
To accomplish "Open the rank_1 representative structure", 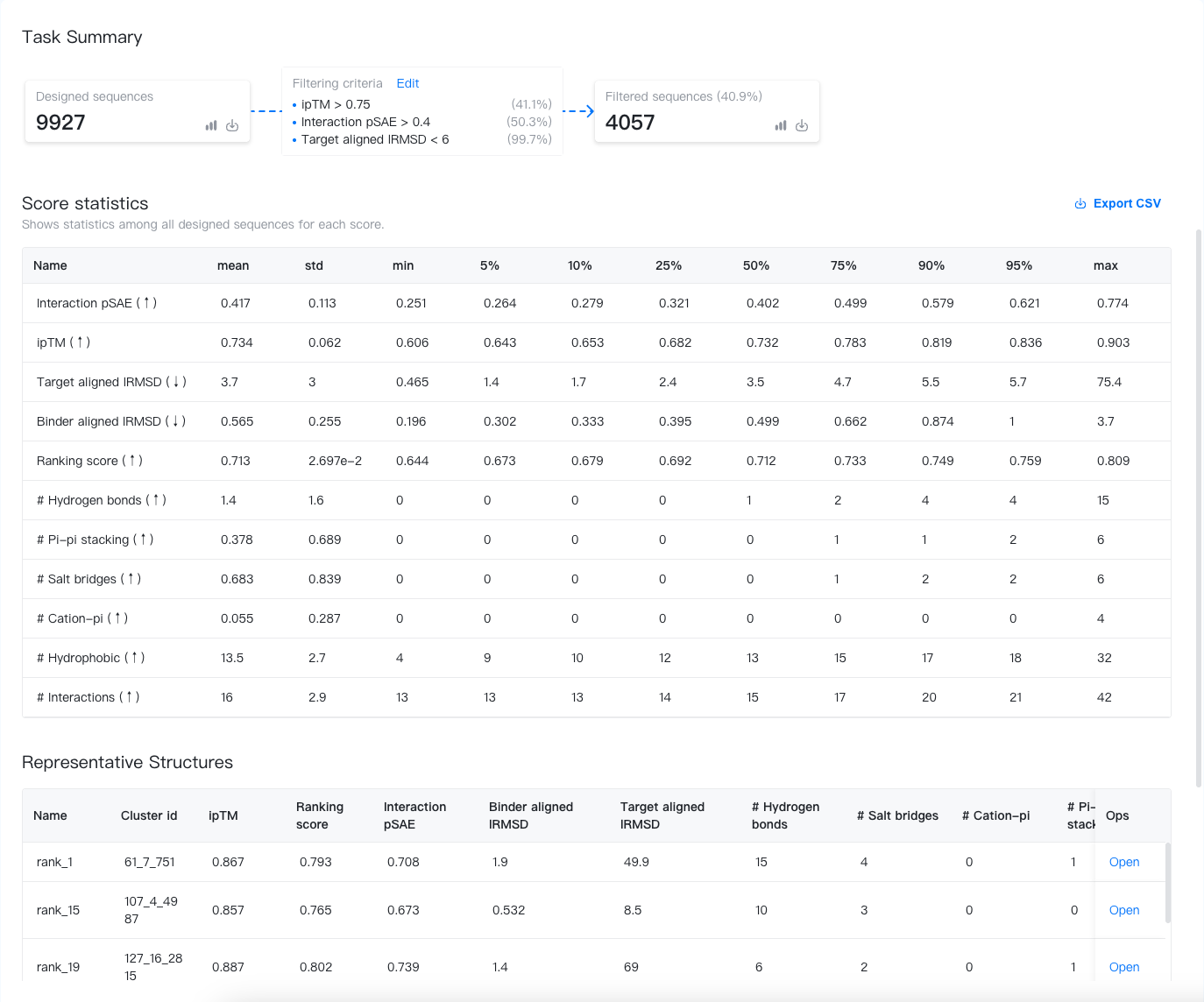I will point(1124,862).
